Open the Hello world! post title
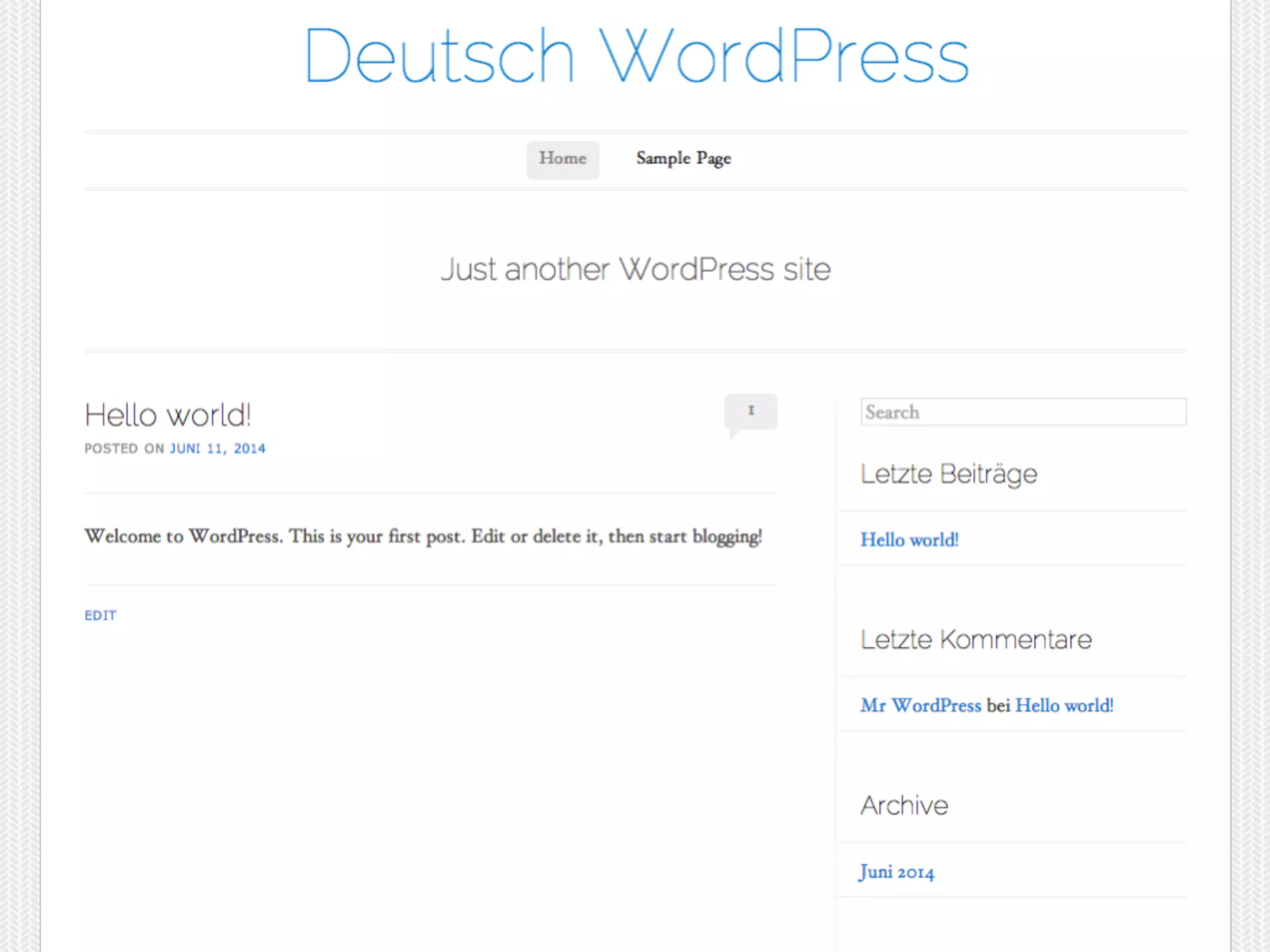Image resolution: width=1270 pixels, height=952 pixels. point(167,415)
